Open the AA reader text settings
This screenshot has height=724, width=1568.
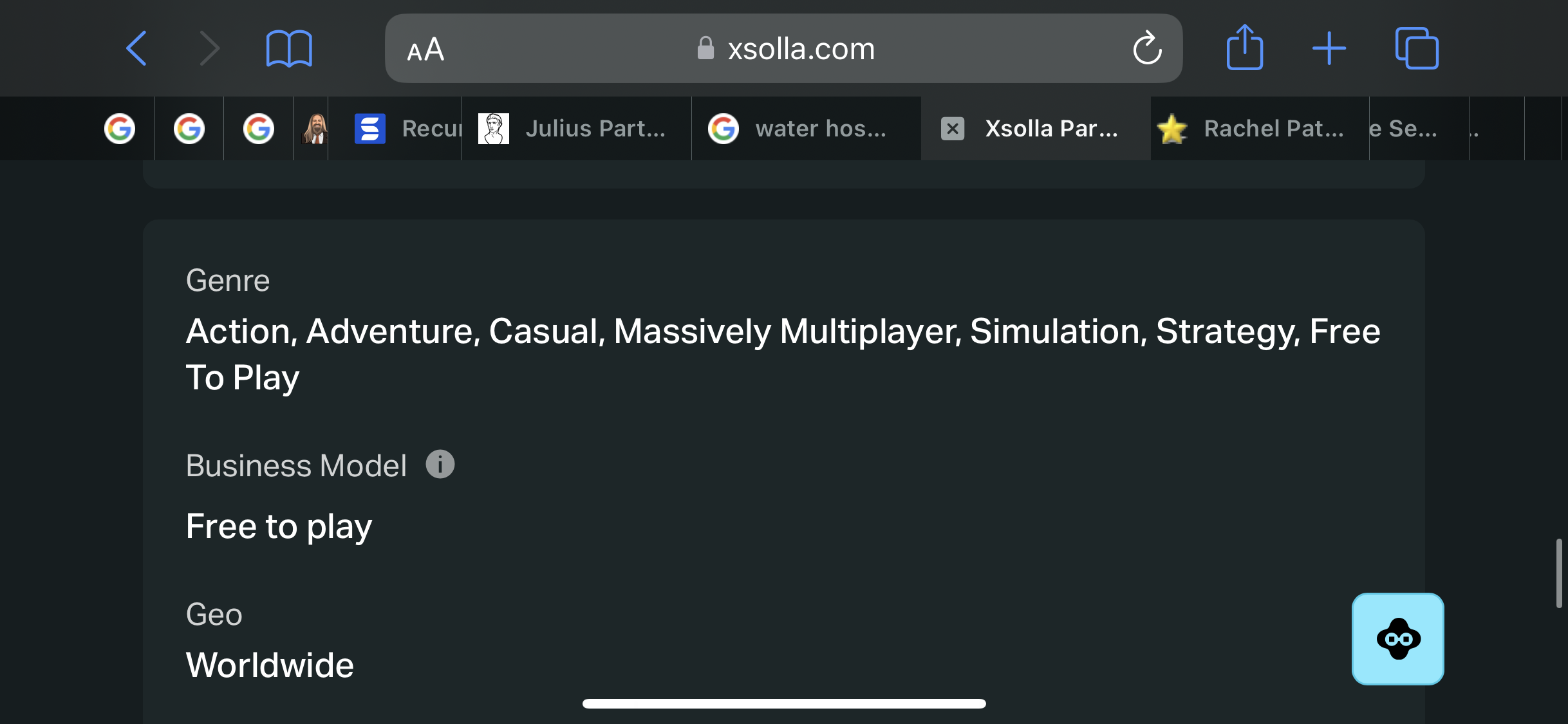coord(425,50)
